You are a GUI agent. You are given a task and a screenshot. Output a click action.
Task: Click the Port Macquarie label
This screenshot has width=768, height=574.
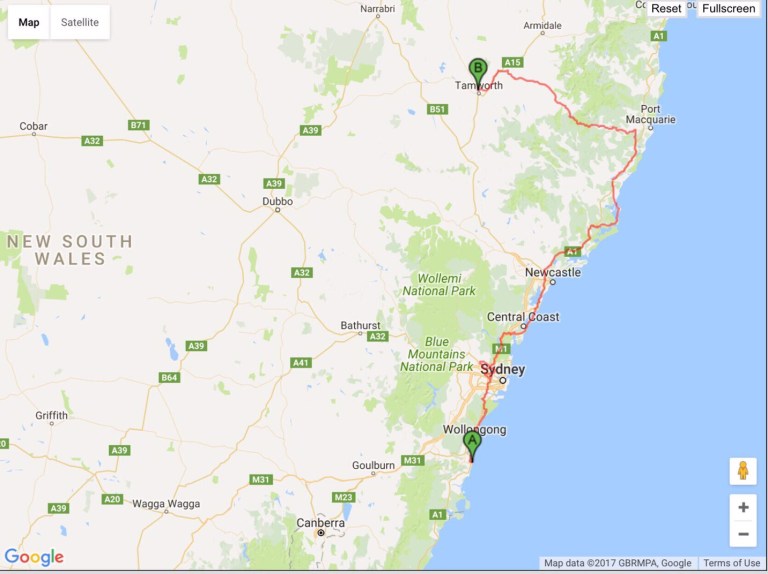650,114
